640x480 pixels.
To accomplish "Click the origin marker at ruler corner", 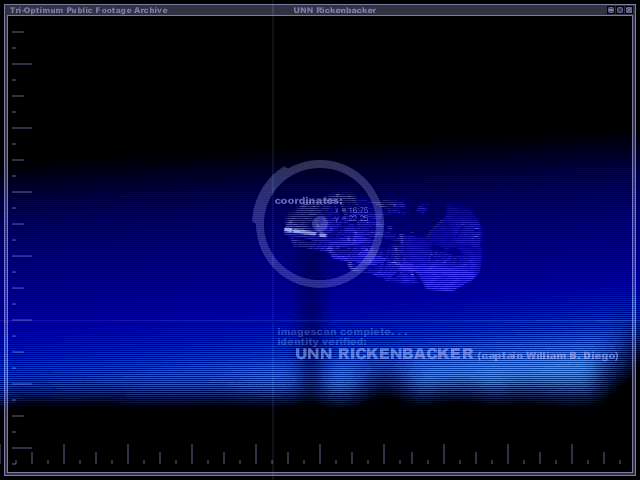I will click(x=14, y=463).
